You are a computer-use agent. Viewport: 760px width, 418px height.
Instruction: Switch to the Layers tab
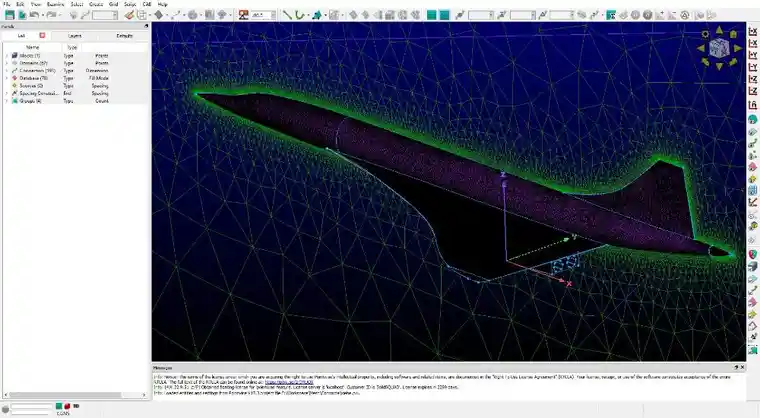pyautogui.click(x=75, y=35)
